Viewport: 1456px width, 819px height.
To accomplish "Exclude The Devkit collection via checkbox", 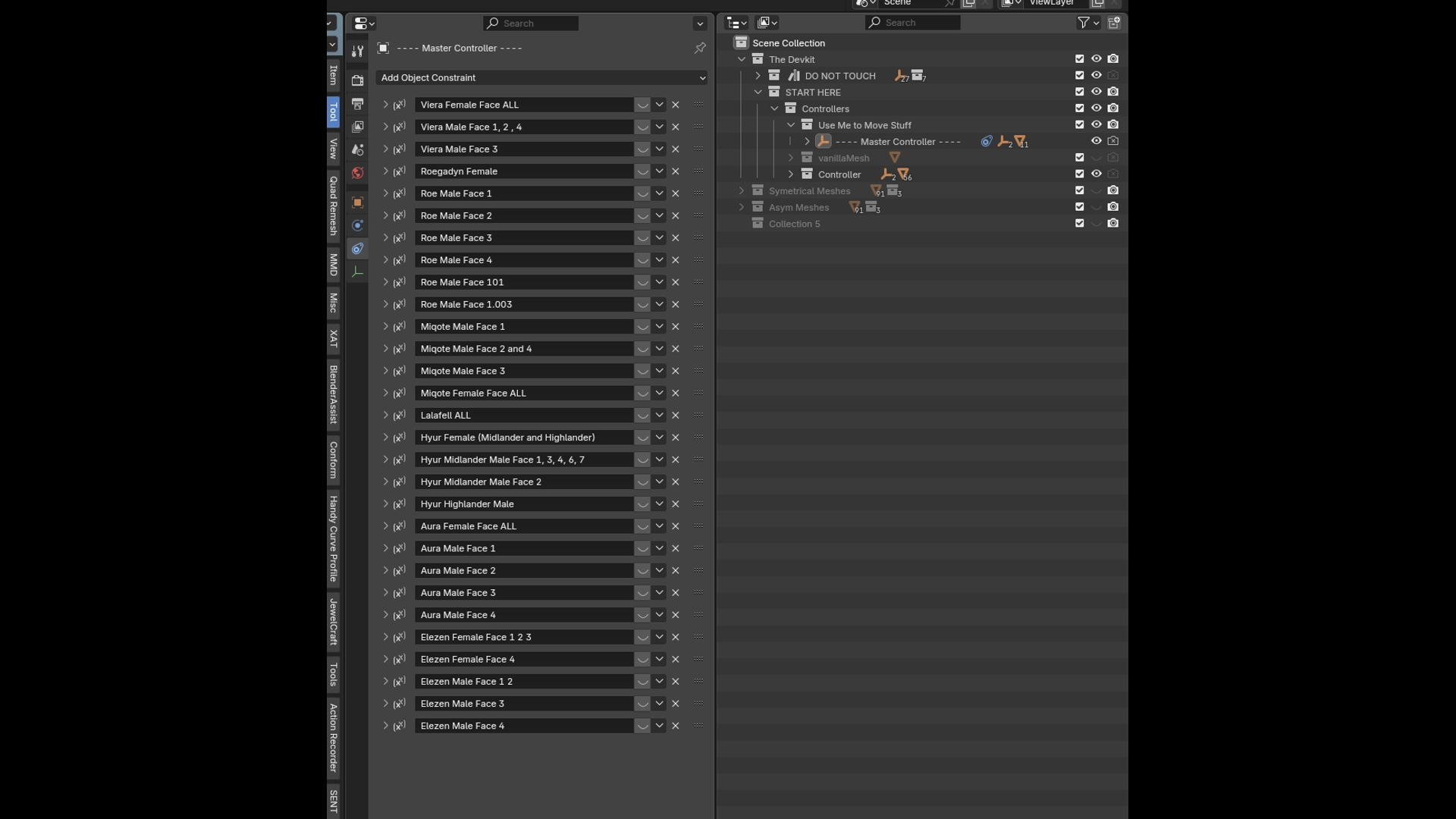I will [1080, 59].
